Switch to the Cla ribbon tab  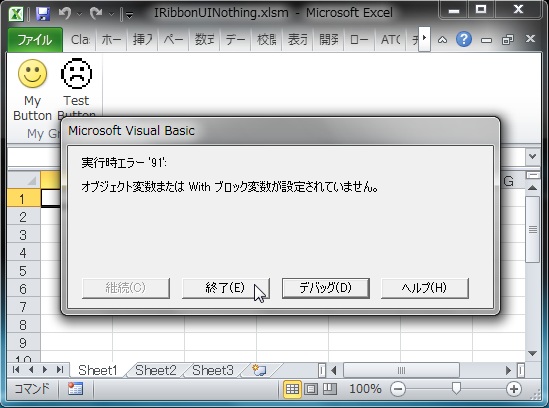(x=81, y=40)
